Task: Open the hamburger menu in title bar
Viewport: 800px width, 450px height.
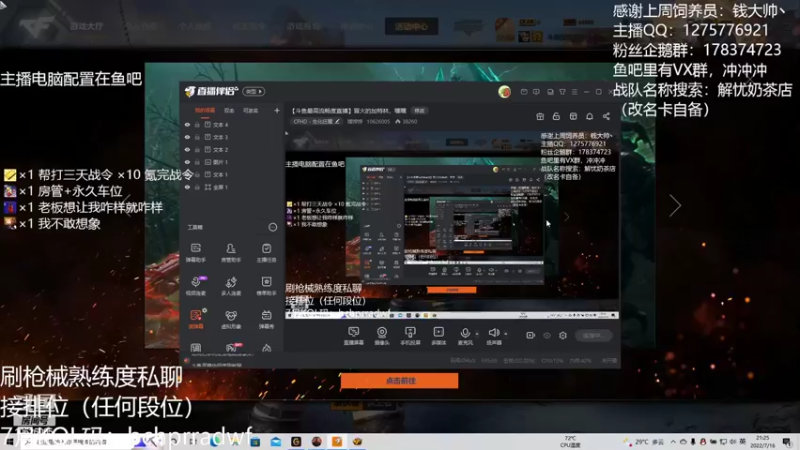Action: 574,92
